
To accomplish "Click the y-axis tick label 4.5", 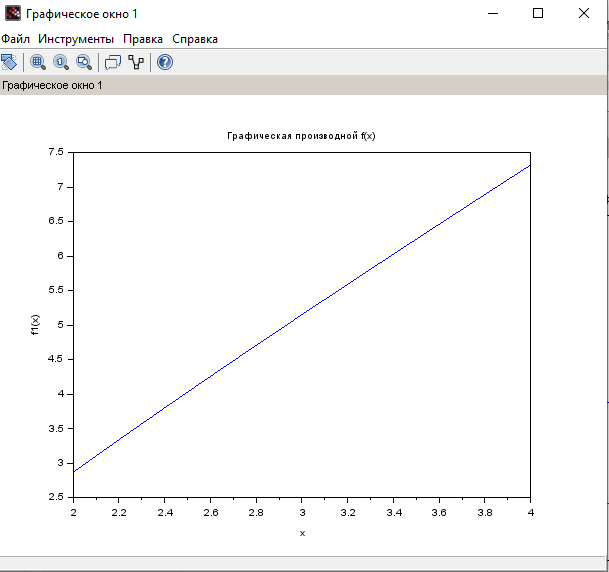I will click(x=56, y=359).
